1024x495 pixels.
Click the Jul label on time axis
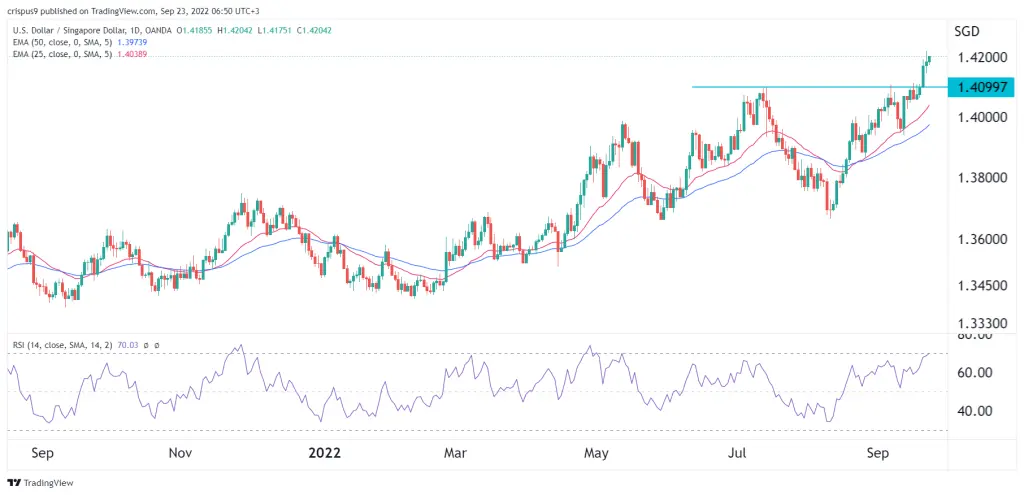pos(739,452)
